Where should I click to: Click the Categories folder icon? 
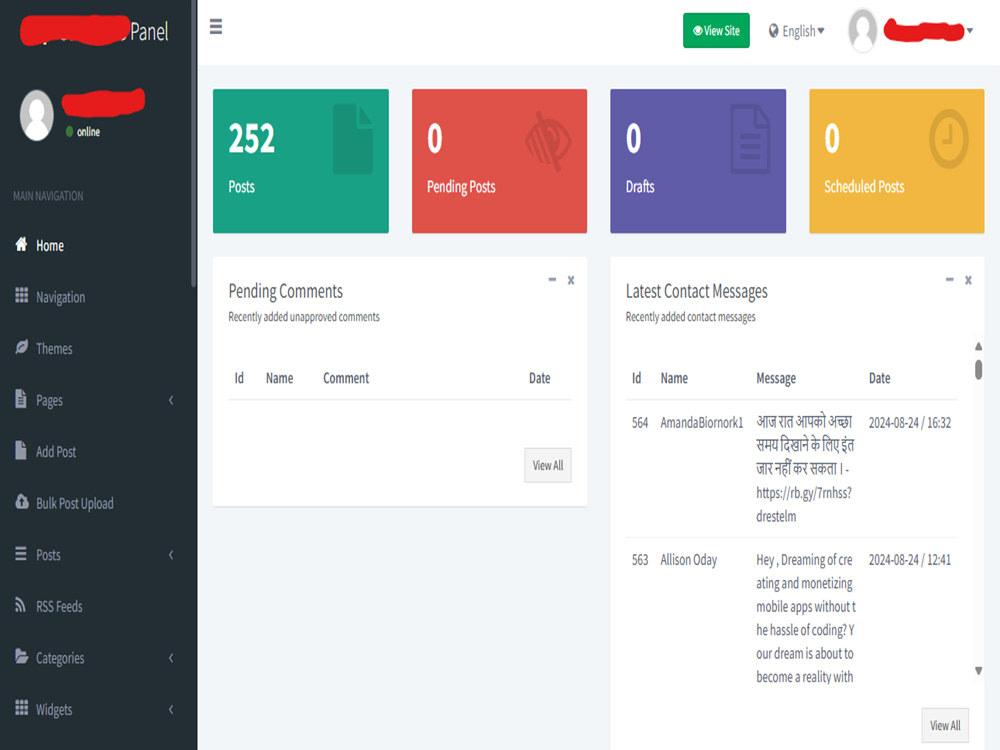pos(21,656)
